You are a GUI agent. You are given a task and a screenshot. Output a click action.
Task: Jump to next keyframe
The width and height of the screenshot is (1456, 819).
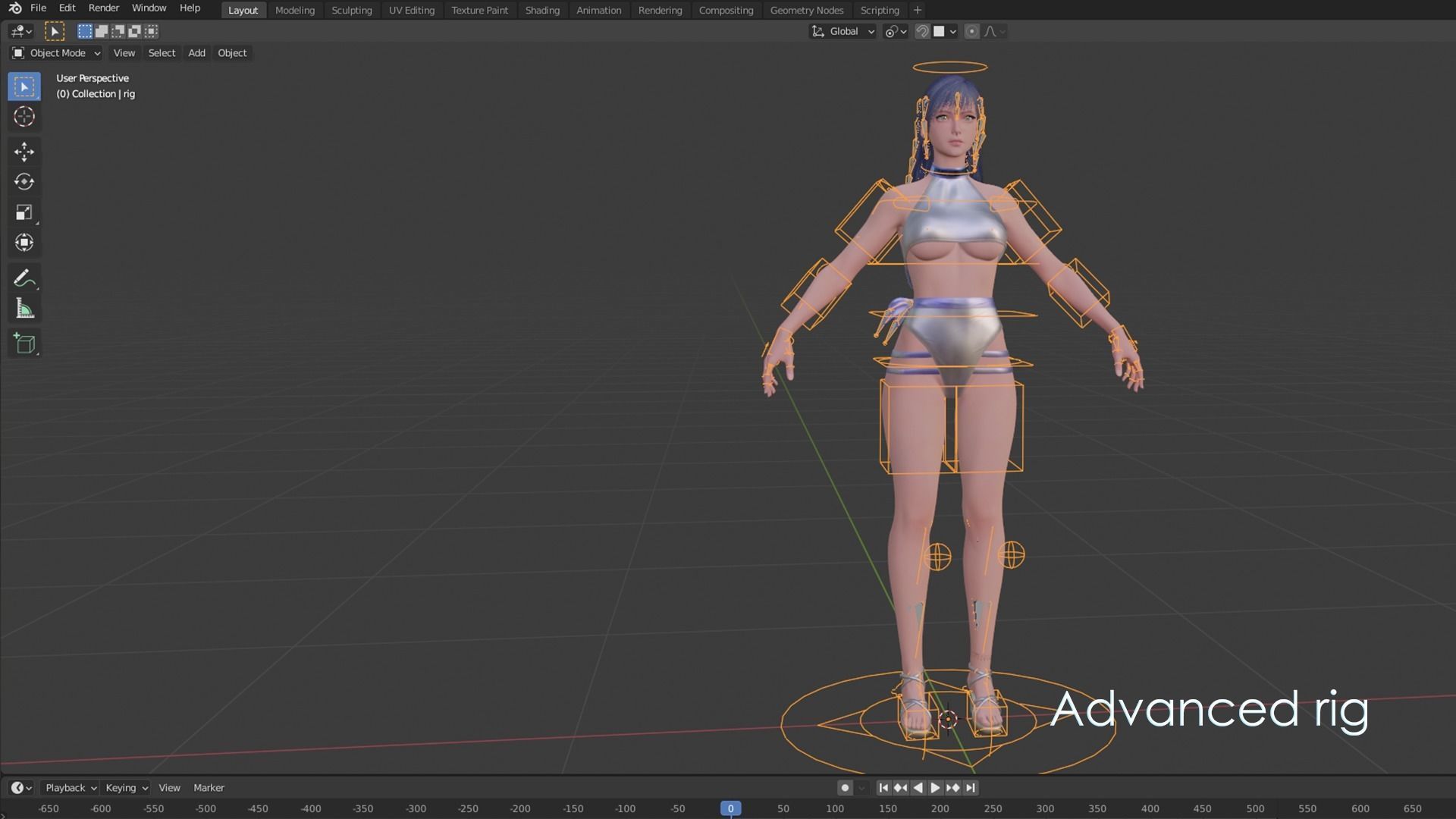pyautogui.click(x=952, y=788)
